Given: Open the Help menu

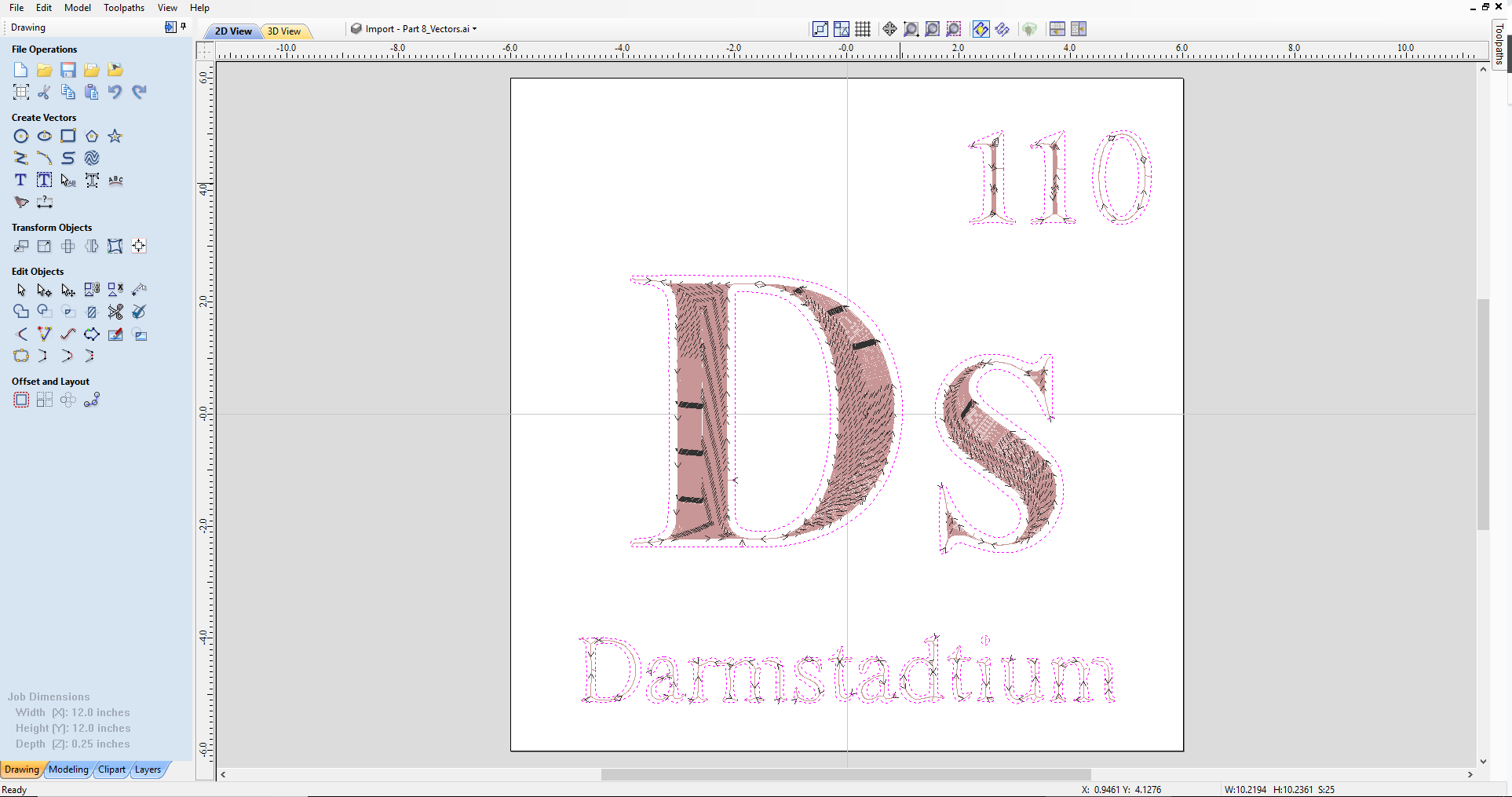Looking at the screenshot, I should (200, 7).
